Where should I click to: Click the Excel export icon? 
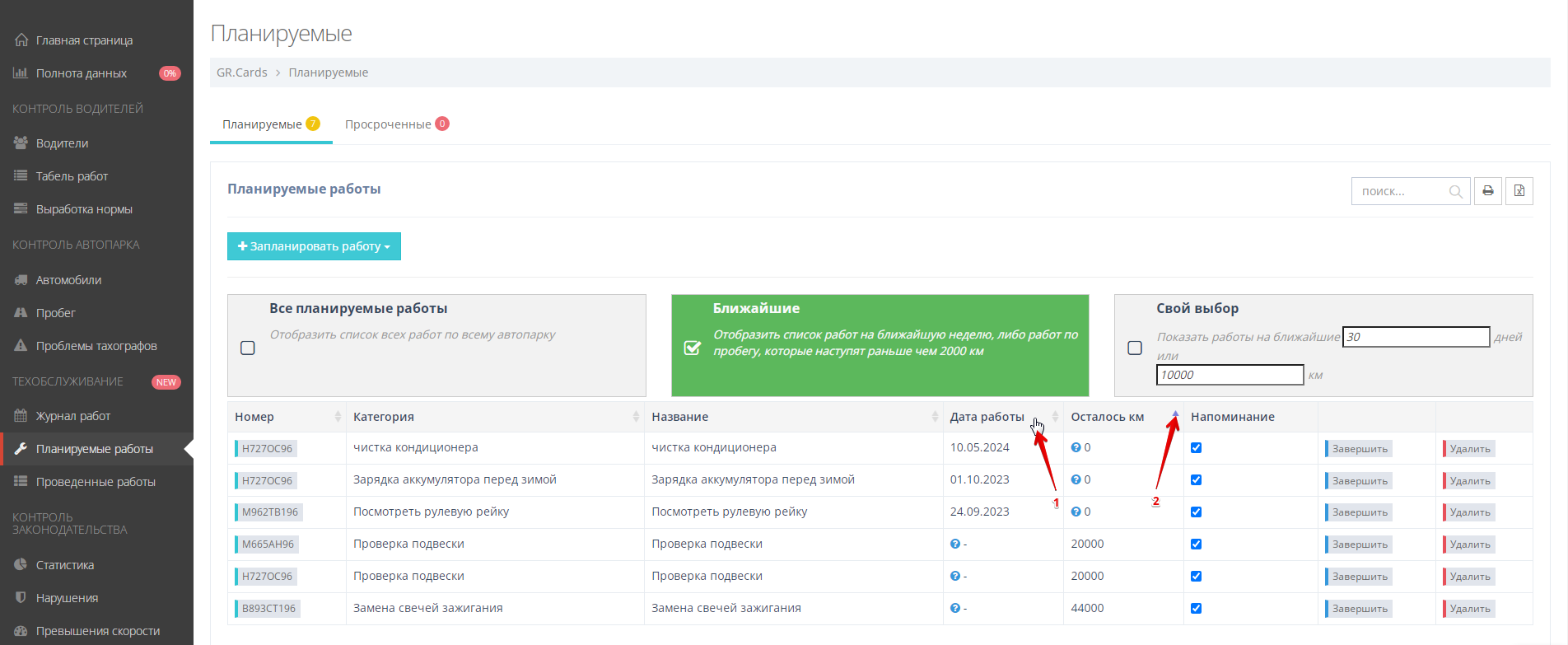tap(1519, 191)
